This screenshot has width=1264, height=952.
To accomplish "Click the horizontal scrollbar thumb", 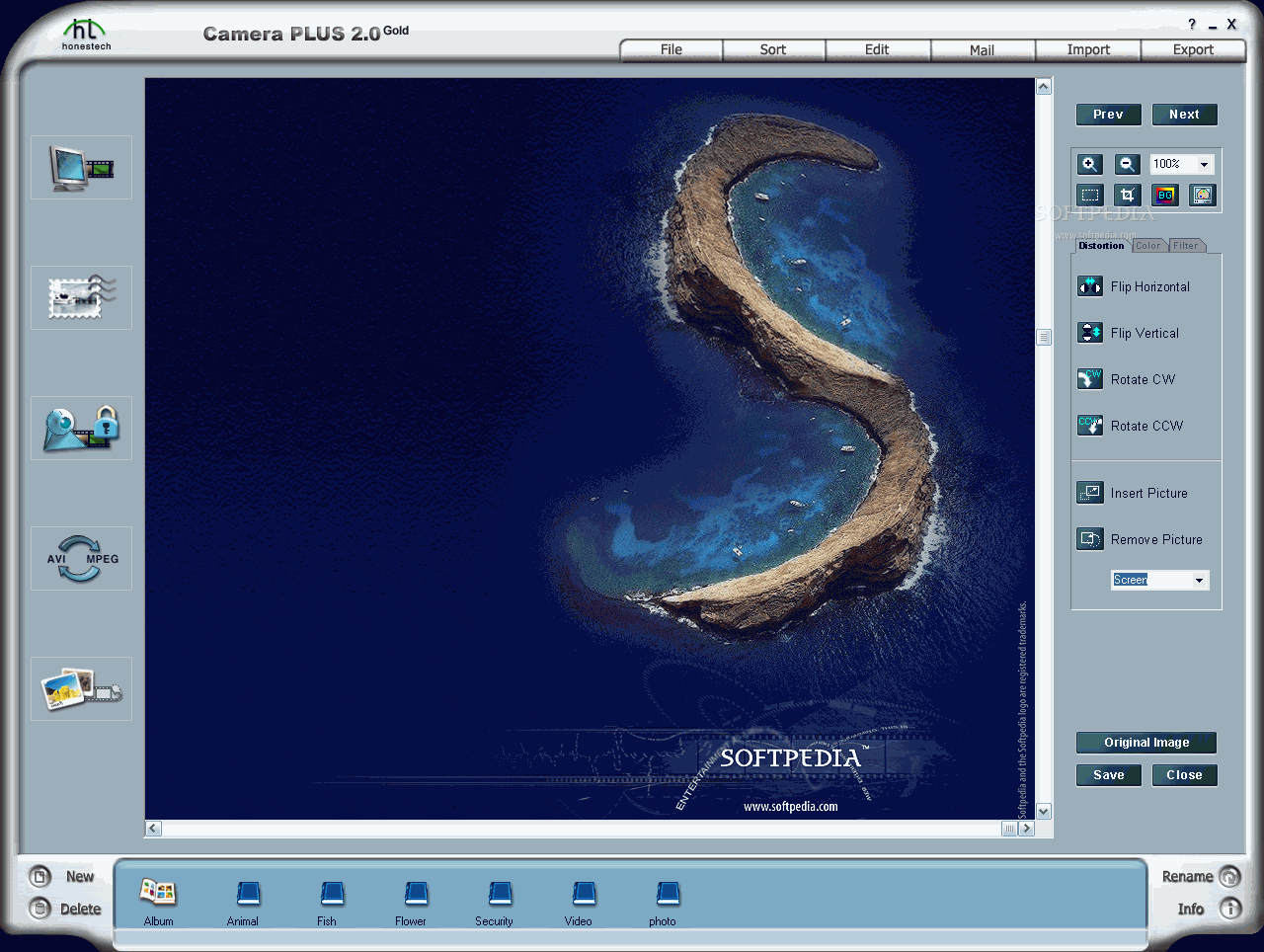I will [x=1009, y=829].
